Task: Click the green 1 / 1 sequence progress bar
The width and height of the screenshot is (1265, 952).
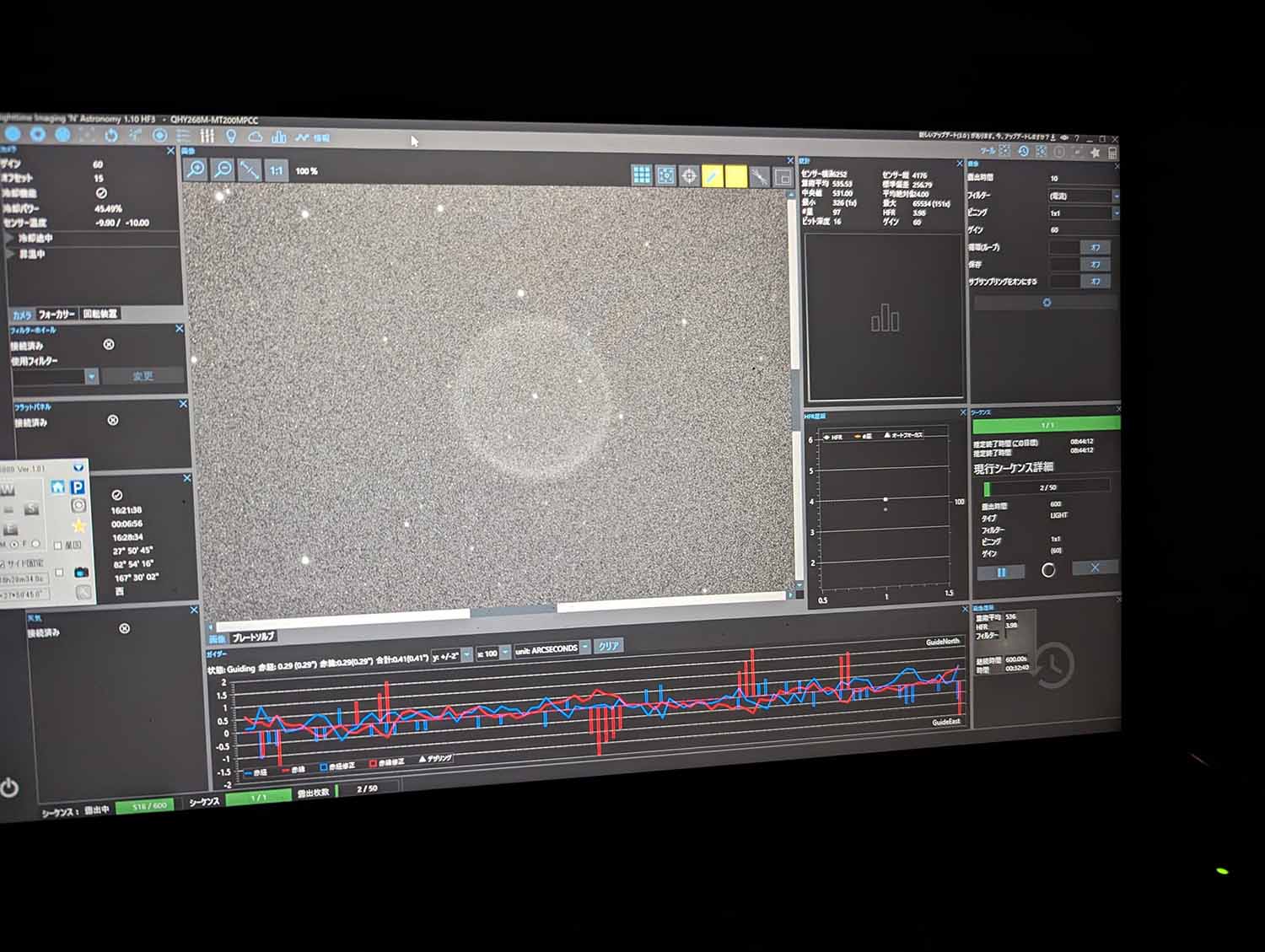Action: click(1047, 424)
